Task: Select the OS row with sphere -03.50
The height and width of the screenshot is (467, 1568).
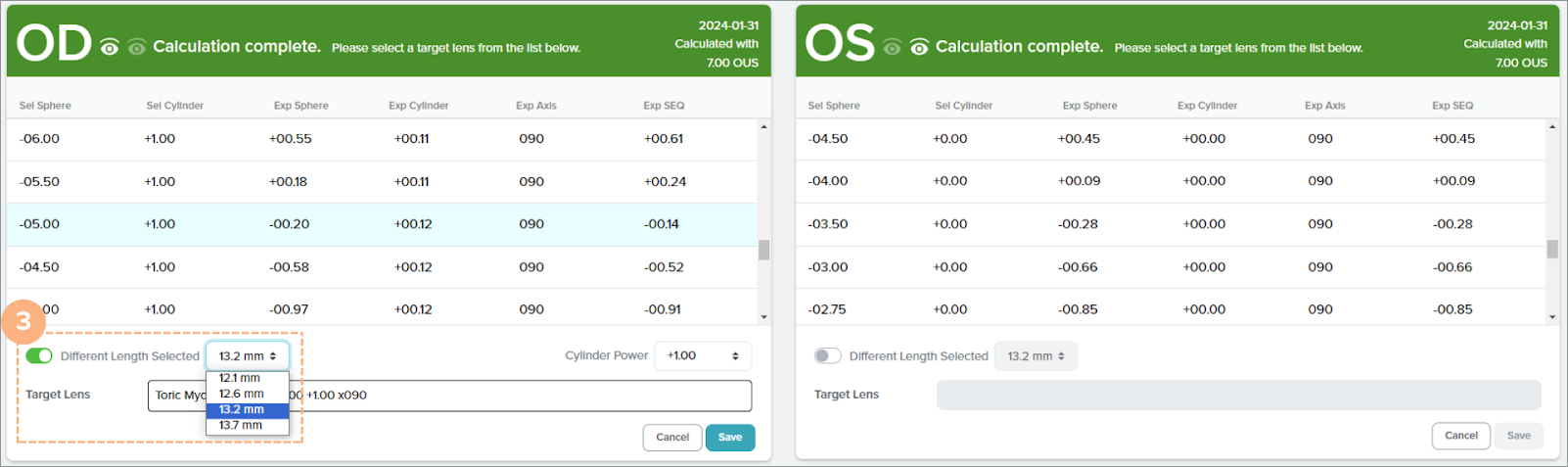Action: click(x=1175, y=224)
